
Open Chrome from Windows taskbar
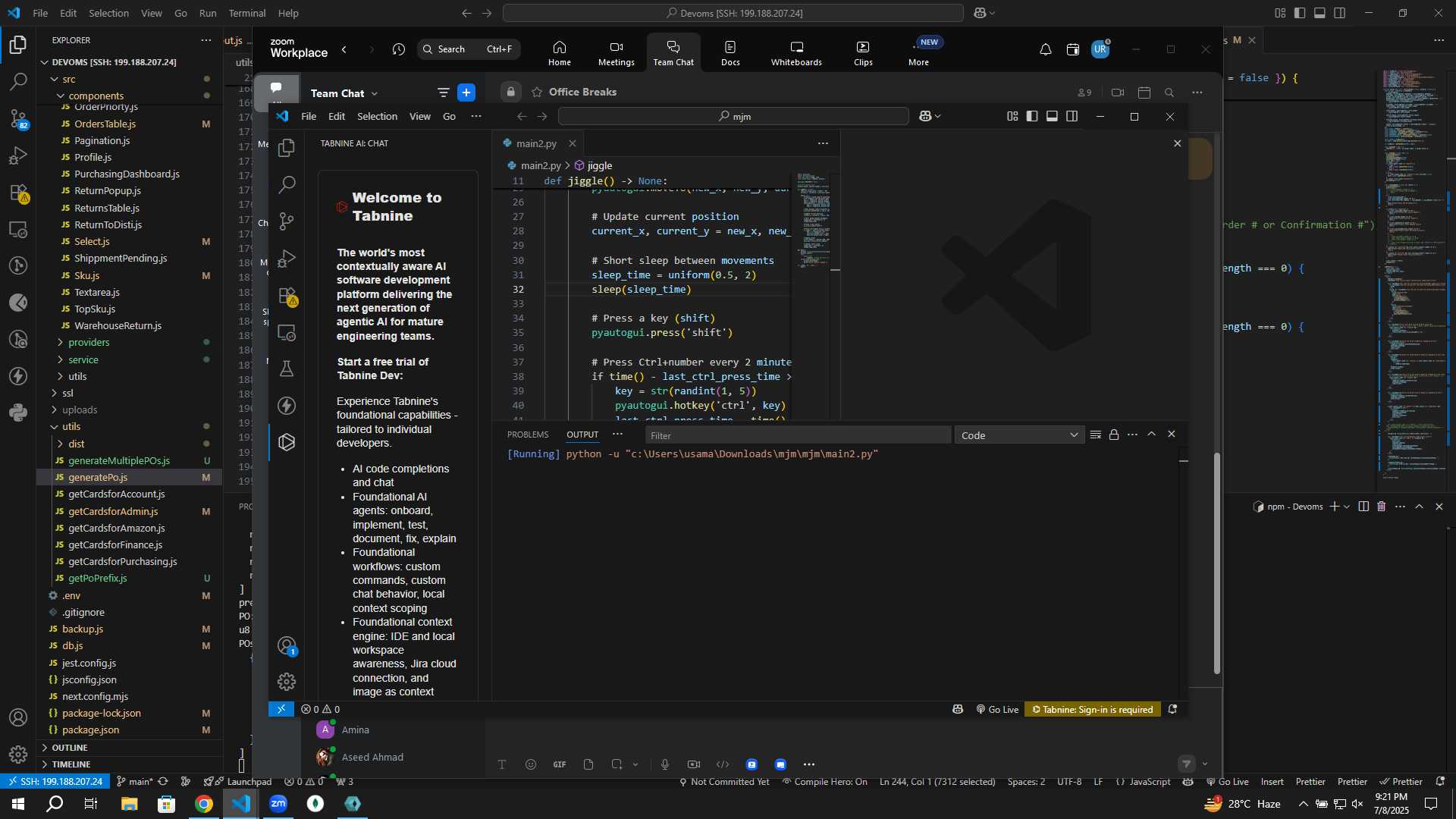tap(204, 804)
